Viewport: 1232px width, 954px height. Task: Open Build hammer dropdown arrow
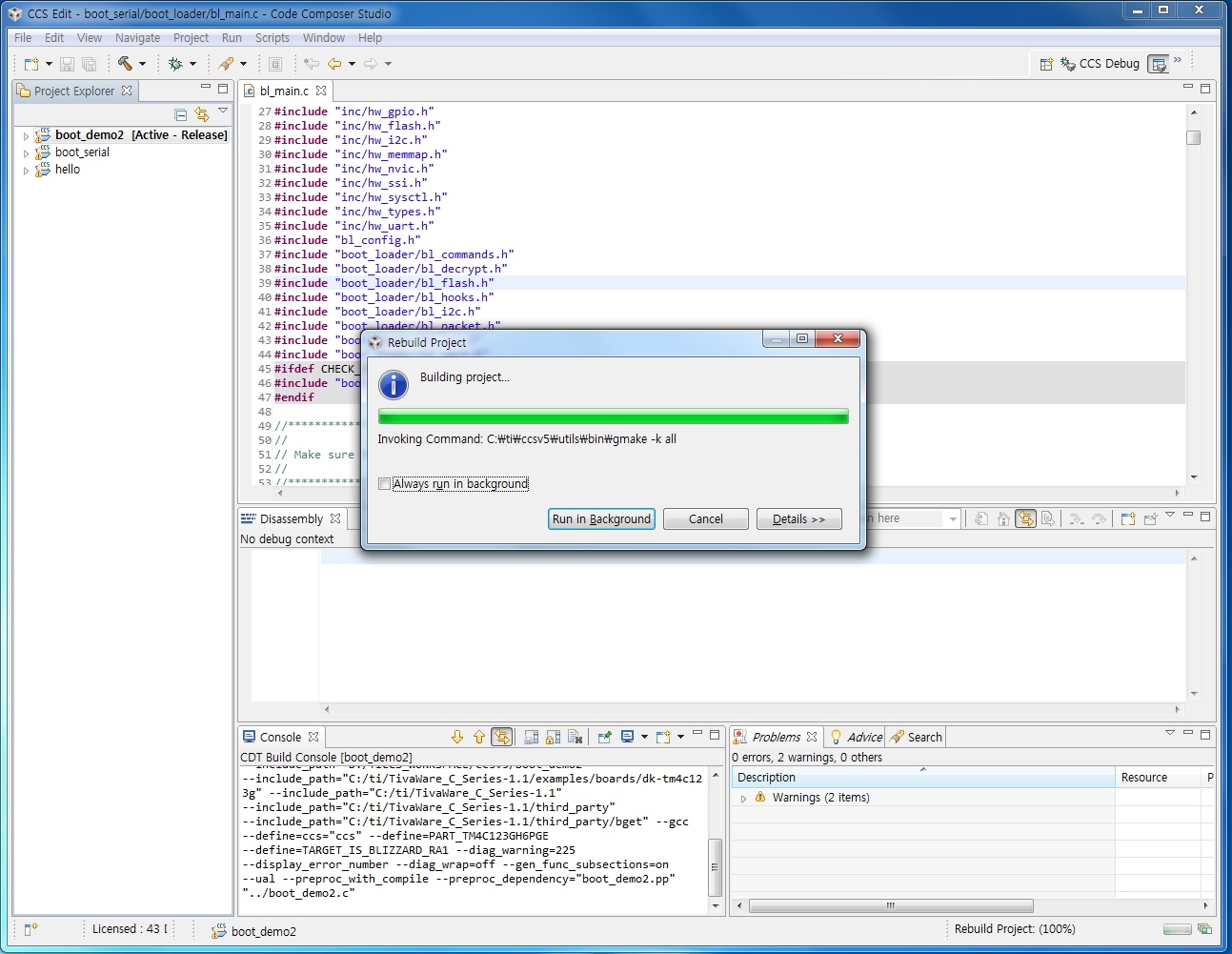click(x=142, y=64)
